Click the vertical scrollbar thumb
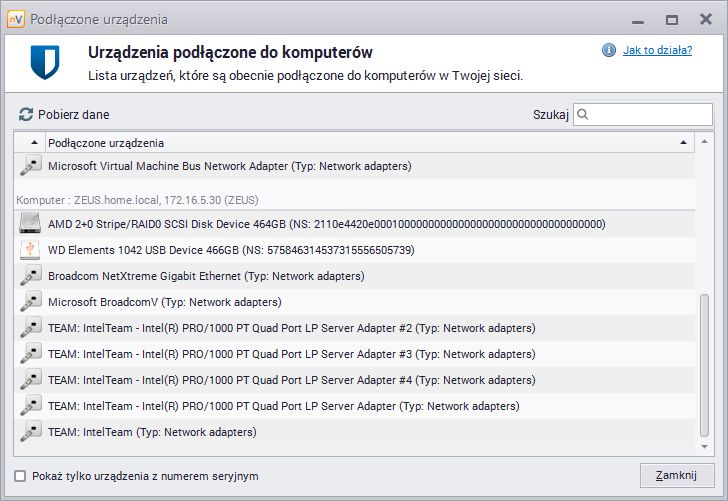 (704, 365)
